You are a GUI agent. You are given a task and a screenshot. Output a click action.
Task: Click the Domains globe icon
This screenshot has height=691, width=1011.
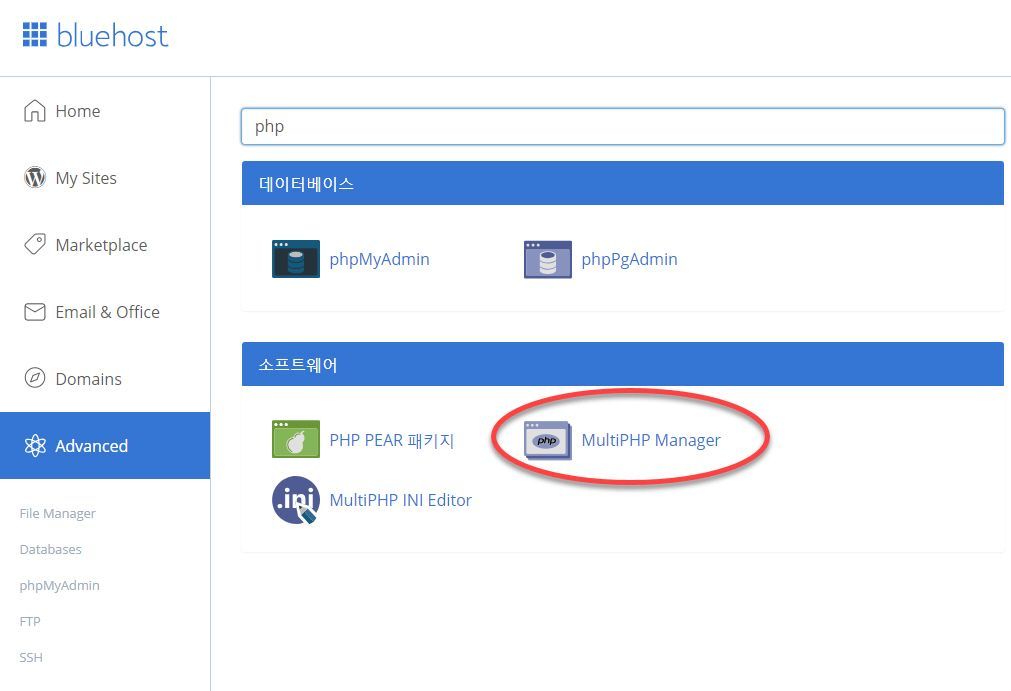tap(35, 378)
